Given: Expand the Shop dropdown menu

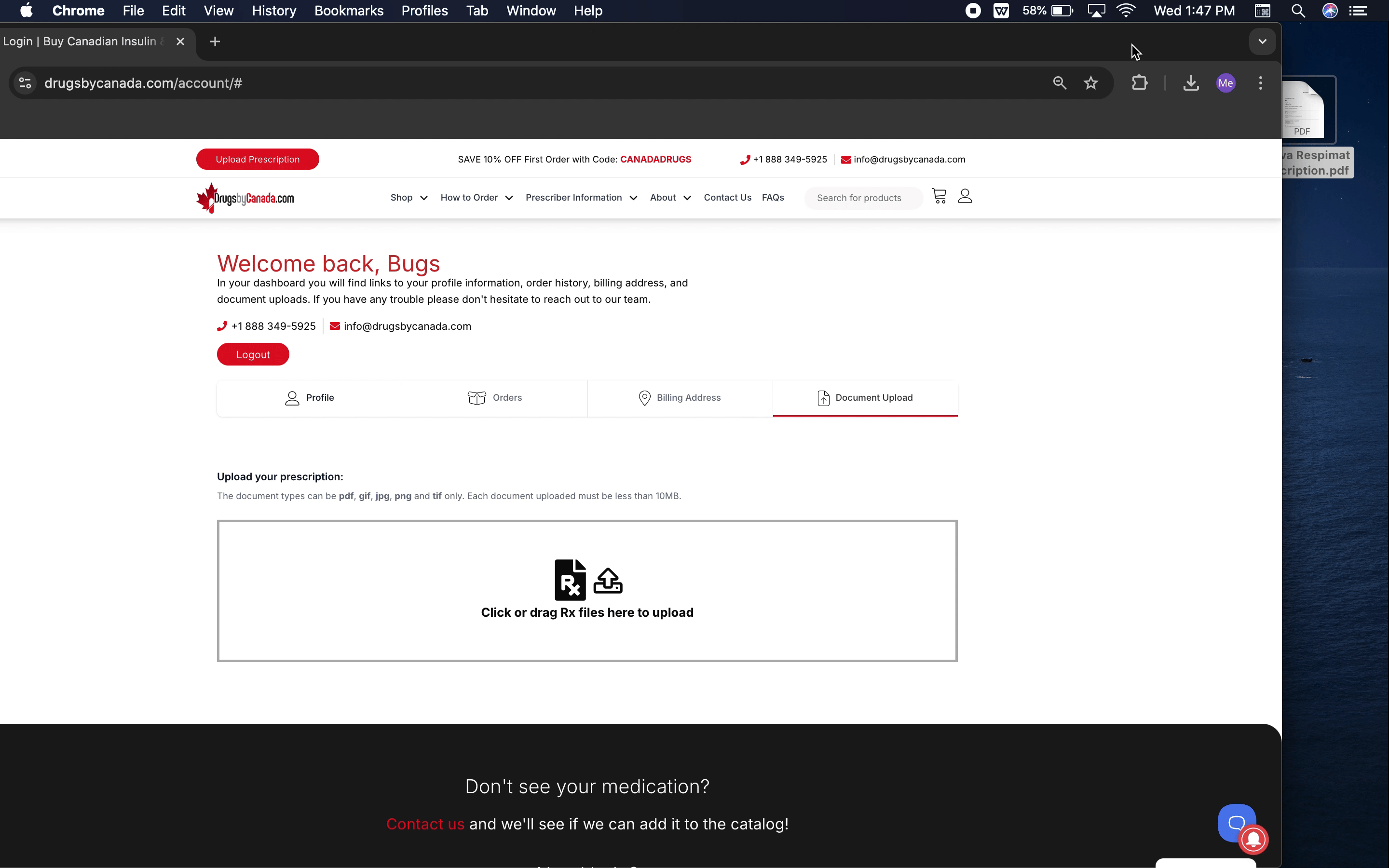Looking at the screenshot, I should click(409, 198).
